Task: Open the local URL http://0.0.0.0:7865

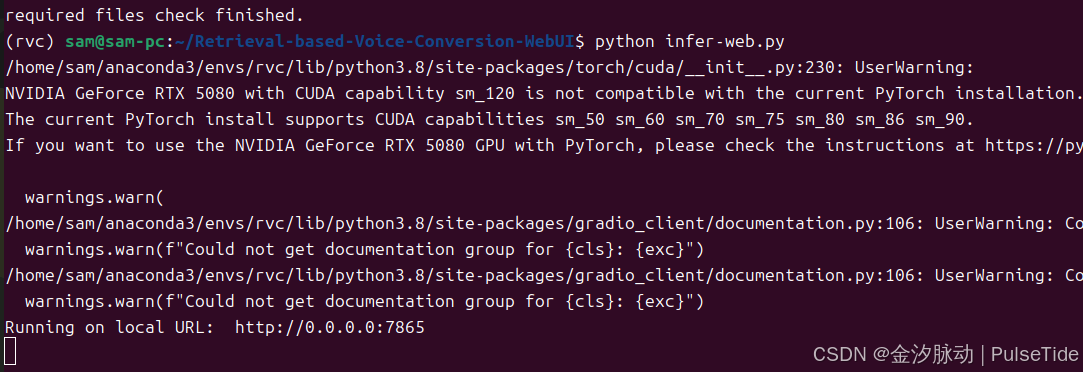Action: pyautogui.click(x=329, y=327)
